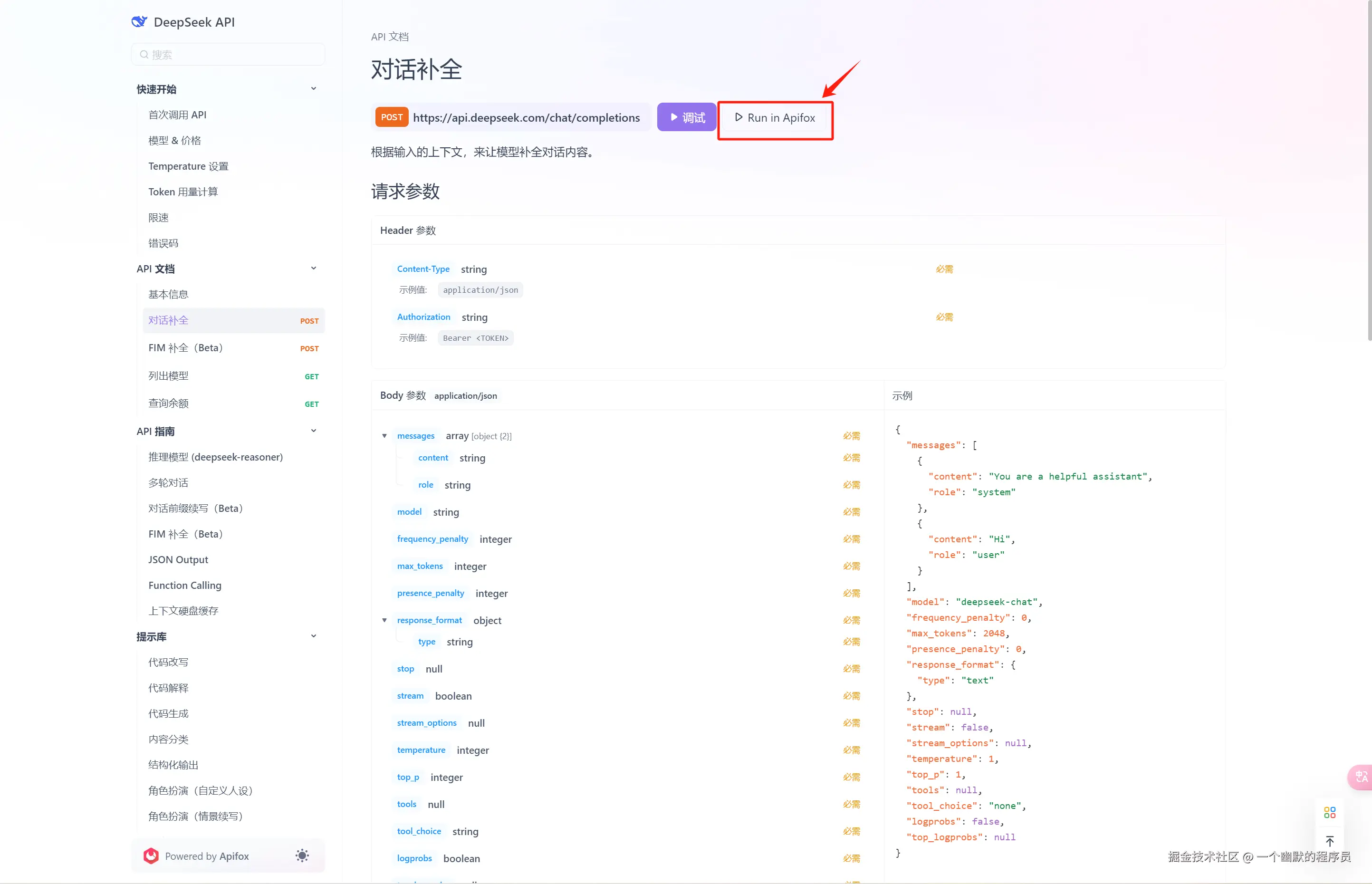Click the orange POST method badge
Viewport: 1372px width, 884px height.
[x=392, y=118]
